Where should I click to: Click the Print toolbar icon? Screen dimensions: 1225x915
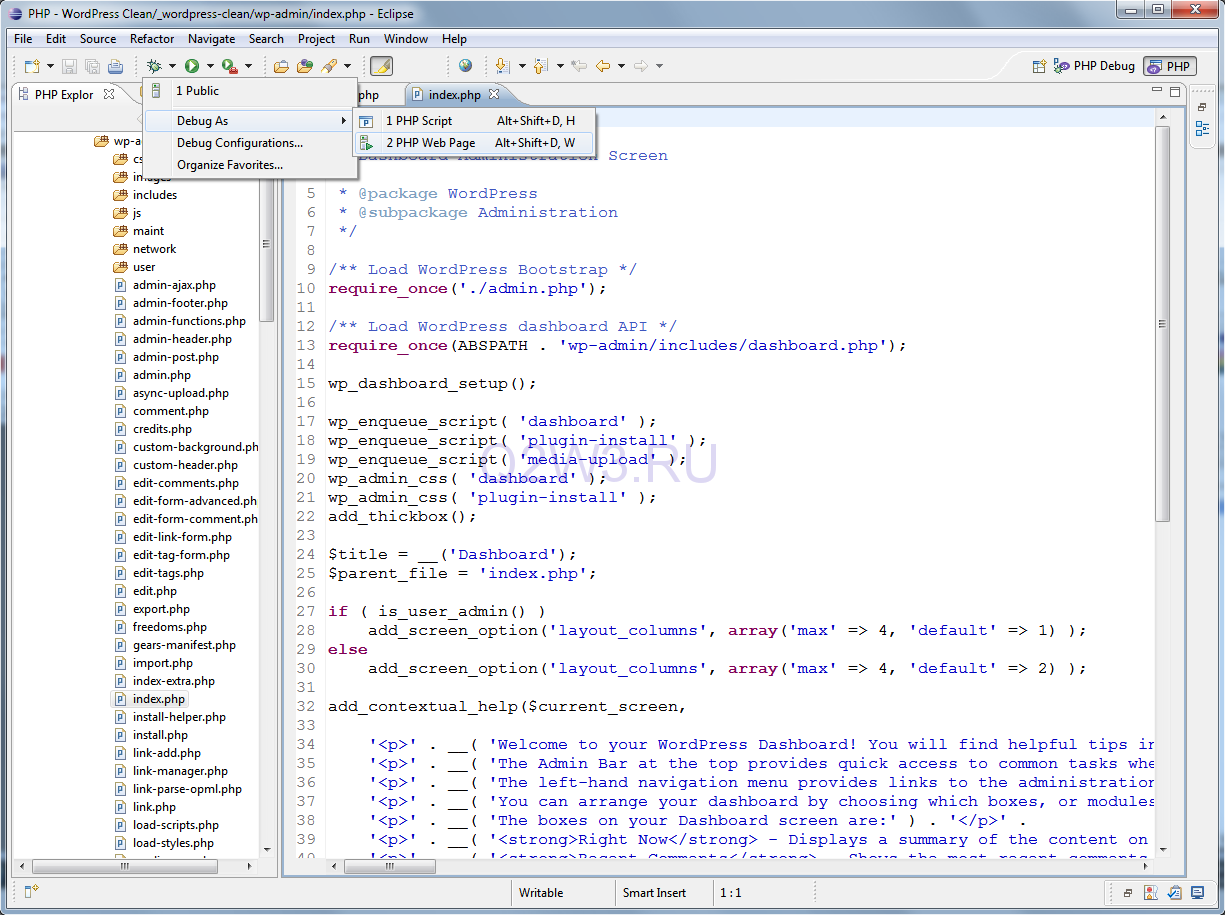115,67
